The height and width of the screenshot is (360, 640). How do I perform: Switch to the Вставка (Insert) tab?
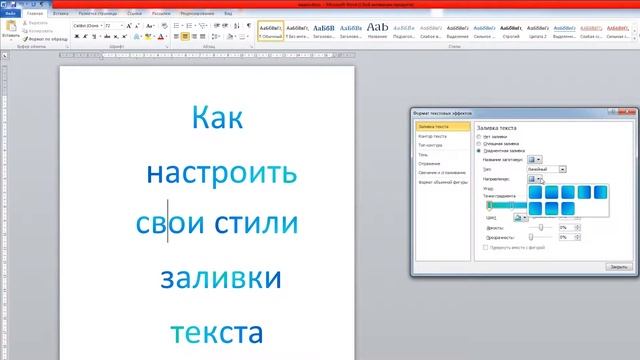[x=60, y=13]
